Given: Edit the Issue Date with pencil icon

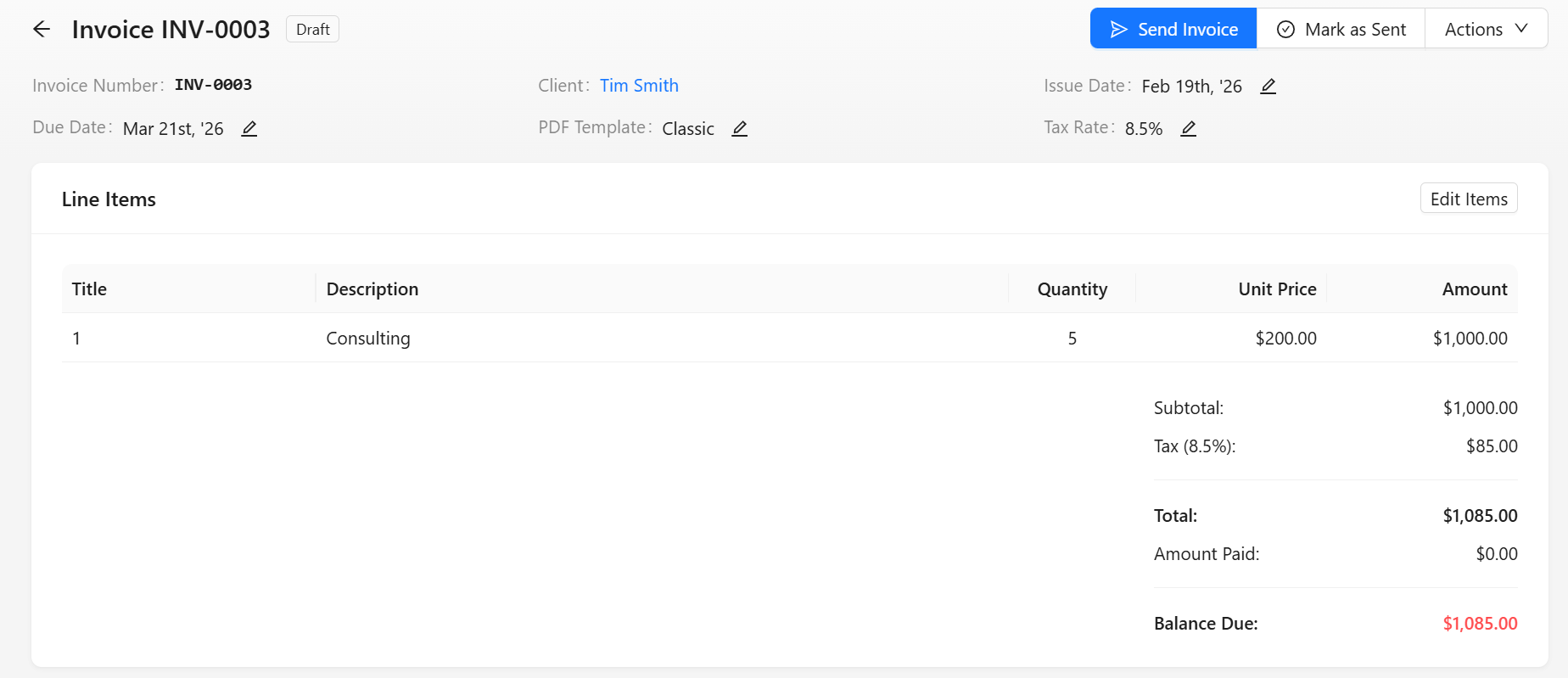Looking at the screenshot, I should click(1268, 86).
